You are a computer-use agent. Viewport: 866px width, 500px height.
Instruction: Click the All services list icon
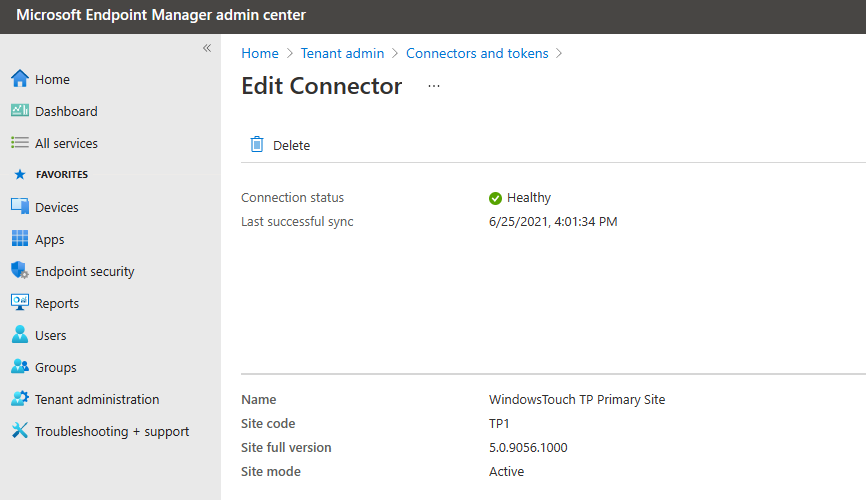(20, 143)
